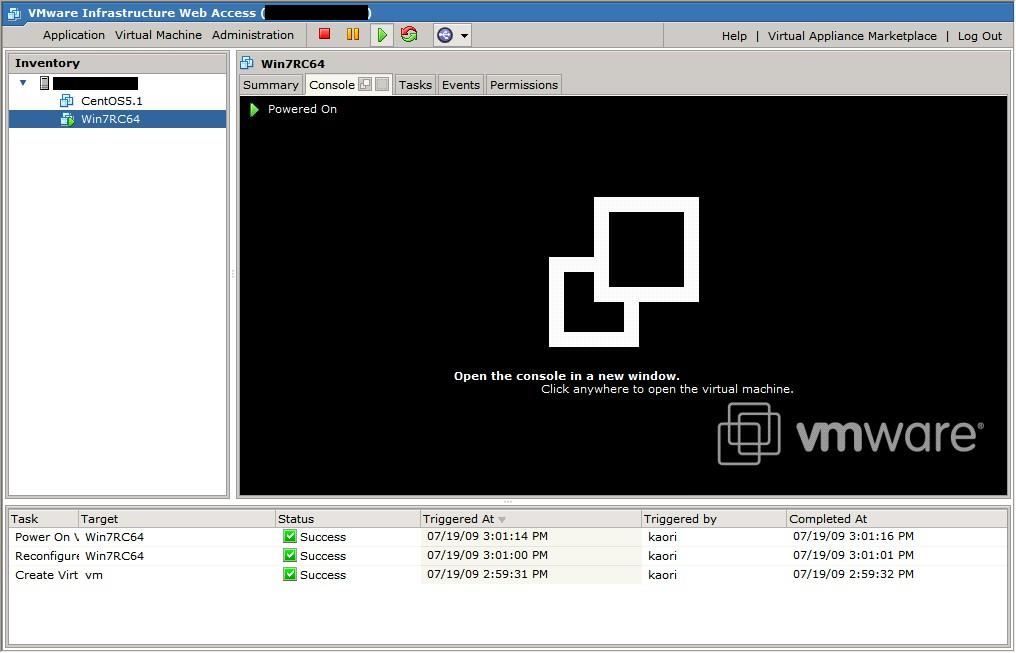The image size is (1016, 653).
Task: Select Win7RC64 virtual machine in Inventory
Action: 118,119
